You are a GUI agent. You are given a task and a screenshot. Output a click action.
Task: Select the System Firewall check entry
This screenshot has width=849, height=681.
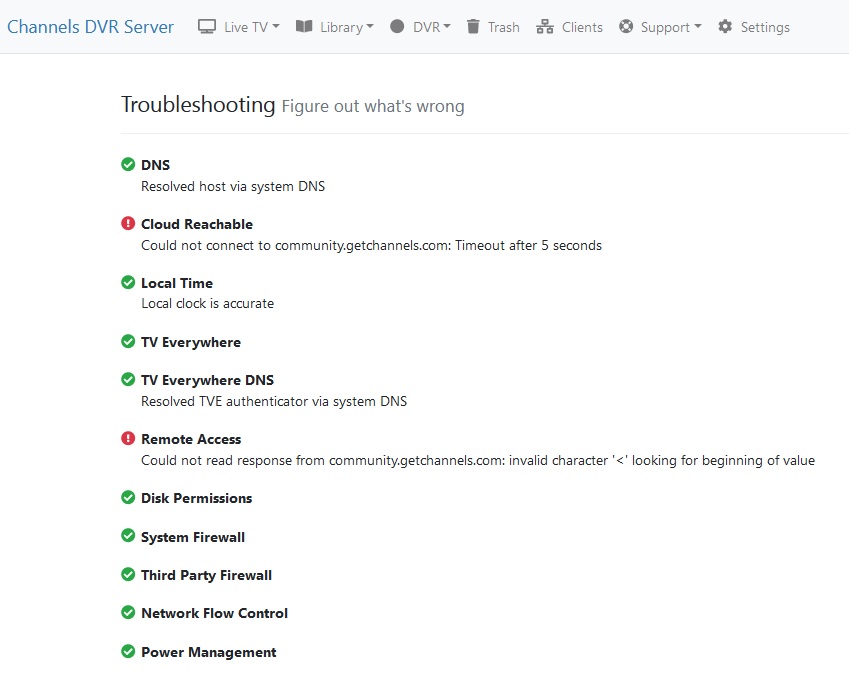pos(193,537)
